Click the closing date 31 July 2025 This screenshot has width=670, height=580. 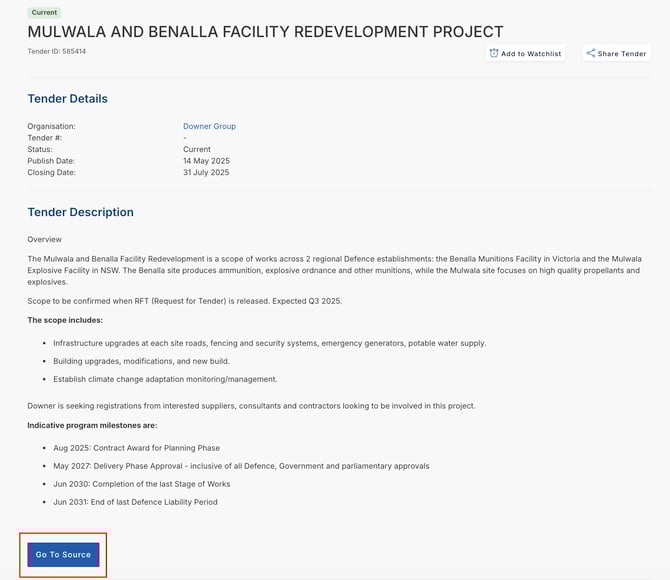[206, 172]
